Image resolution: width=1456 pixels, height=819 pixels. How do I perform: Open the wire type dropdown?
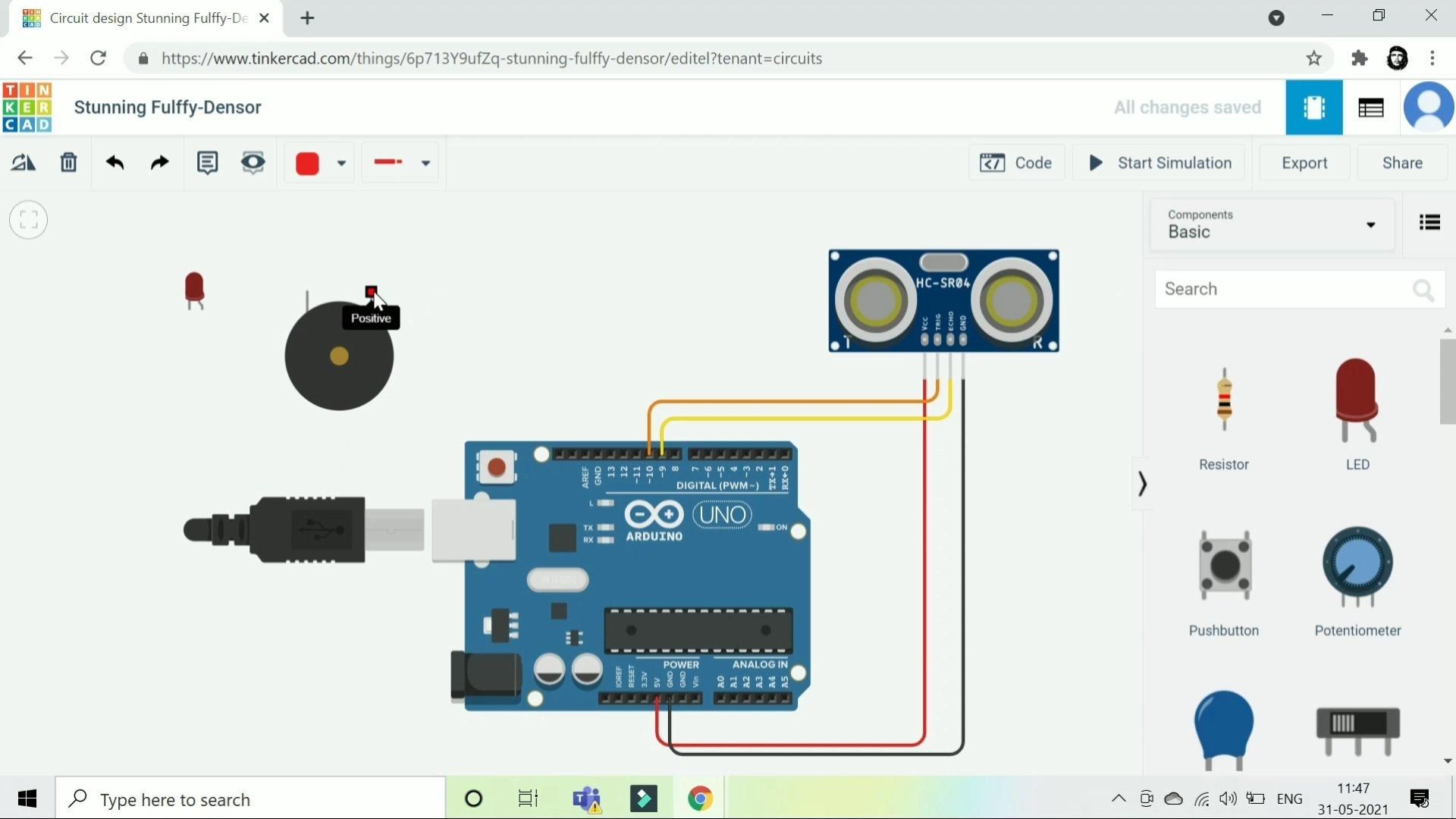click(x=425, y=162)
